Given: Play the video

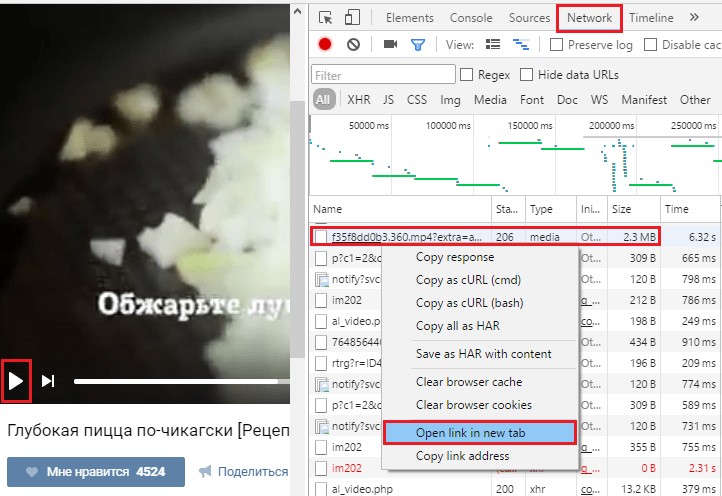Looking at the screenshot, I should pos(16,381).
